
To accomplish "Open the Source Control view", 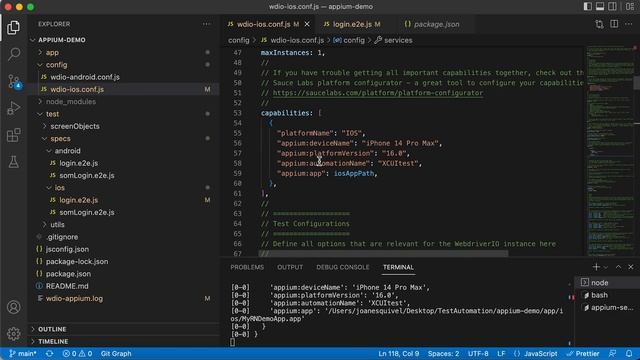I will [x=13, y=82].
